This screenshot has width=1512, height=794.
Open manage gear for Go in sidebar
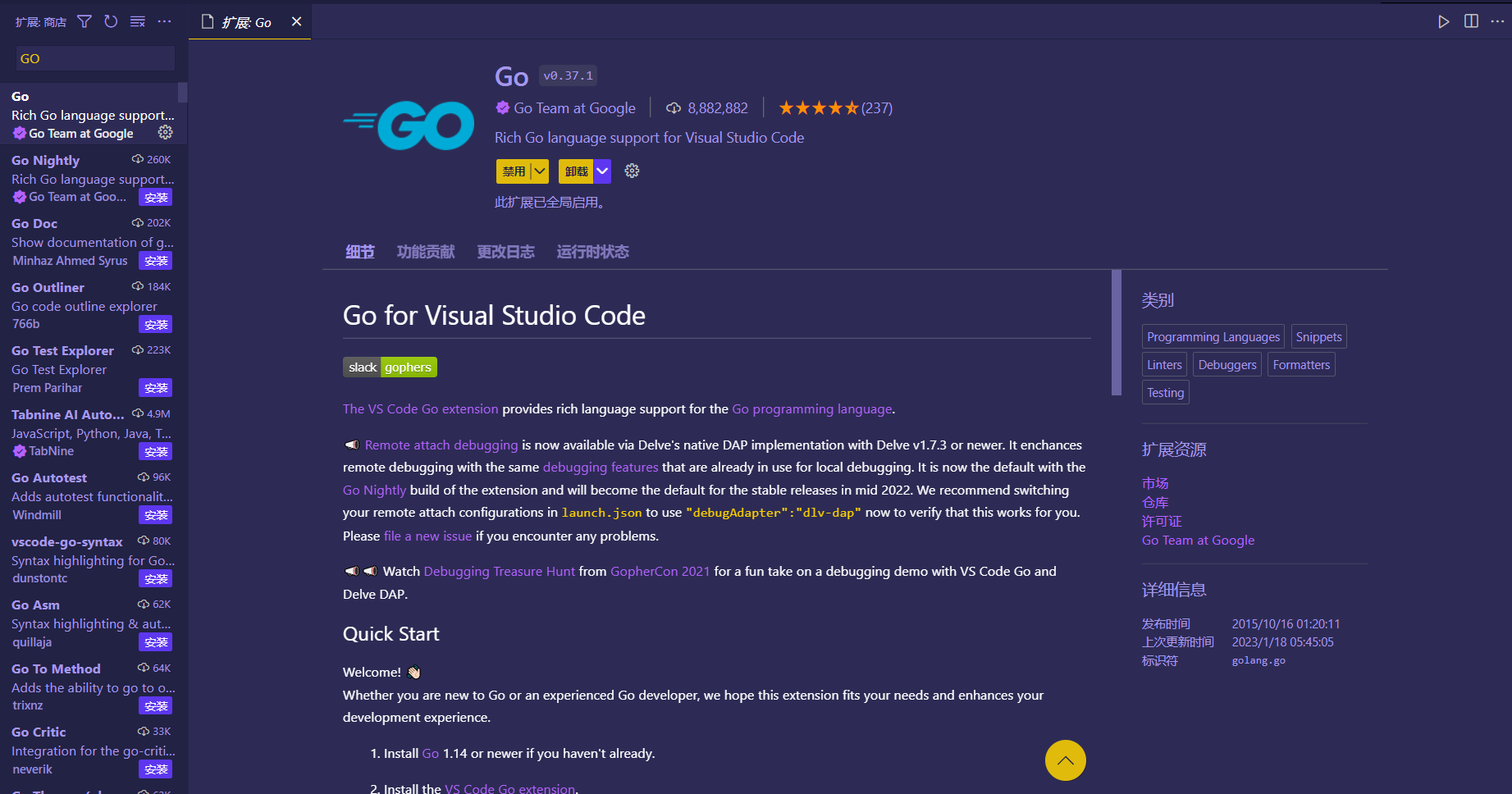(x=165, y=132)
